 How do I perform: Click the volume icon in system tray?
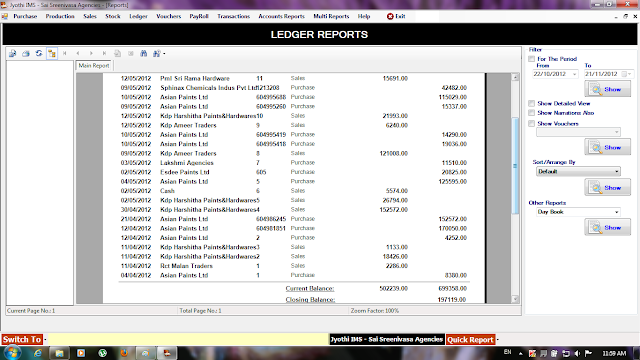tap(577, 353)
